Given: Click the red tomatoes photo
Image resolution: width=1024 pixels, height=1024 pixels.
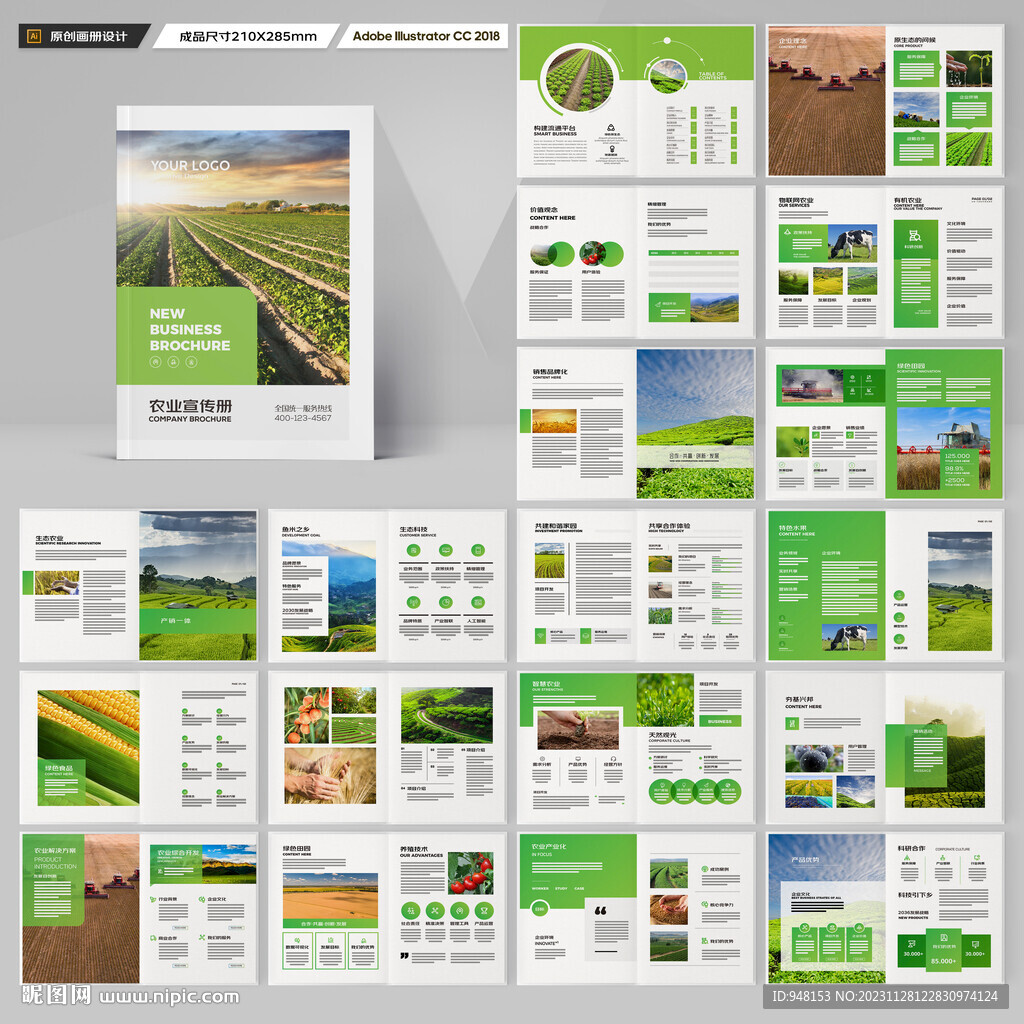Looking at the screenshot, I should (470, 872).
